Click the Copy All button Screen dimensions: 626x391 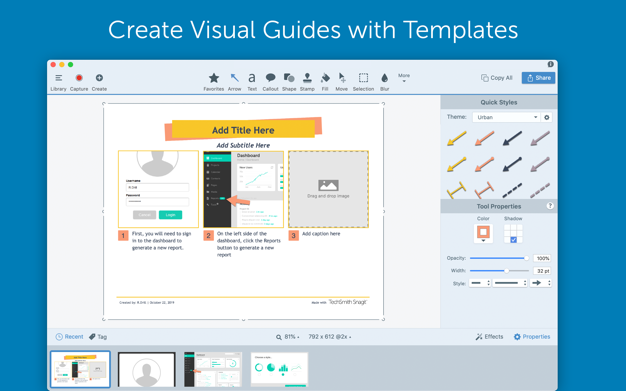coord(497,78)
